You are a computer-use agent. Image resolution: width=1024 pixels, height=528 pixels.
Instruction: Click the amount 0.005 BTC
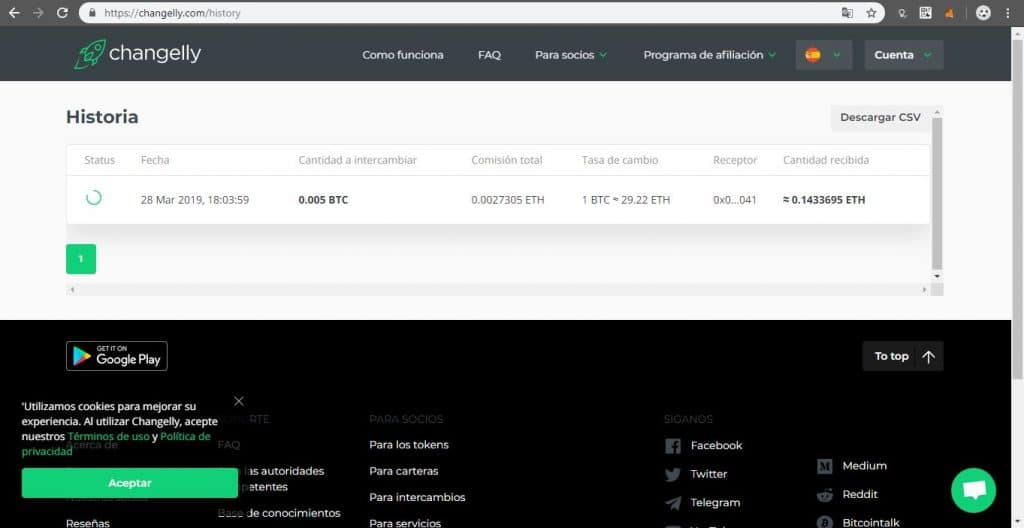tap(323, 200)
